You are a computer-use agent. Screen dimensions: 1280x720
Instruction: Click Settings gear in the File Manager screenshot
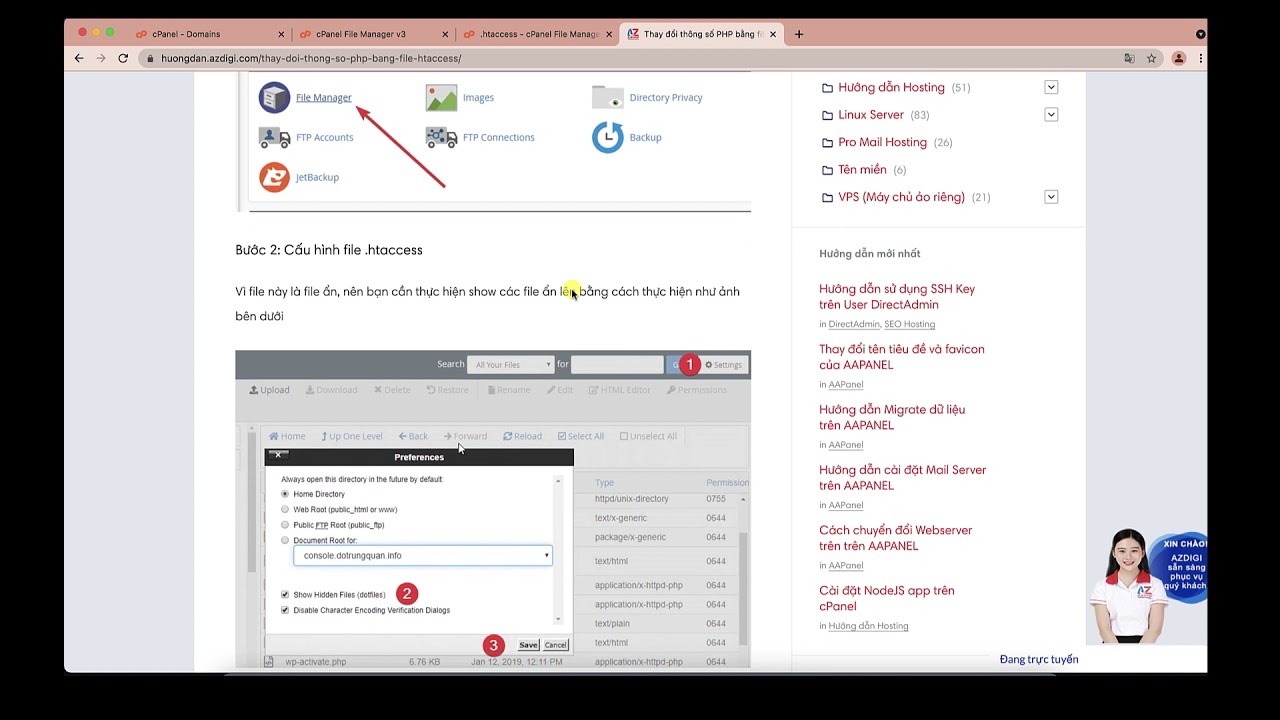724,365
